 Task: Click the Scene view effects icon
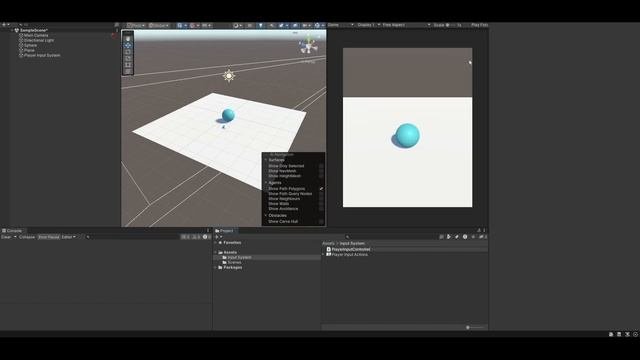click(281, 25)
